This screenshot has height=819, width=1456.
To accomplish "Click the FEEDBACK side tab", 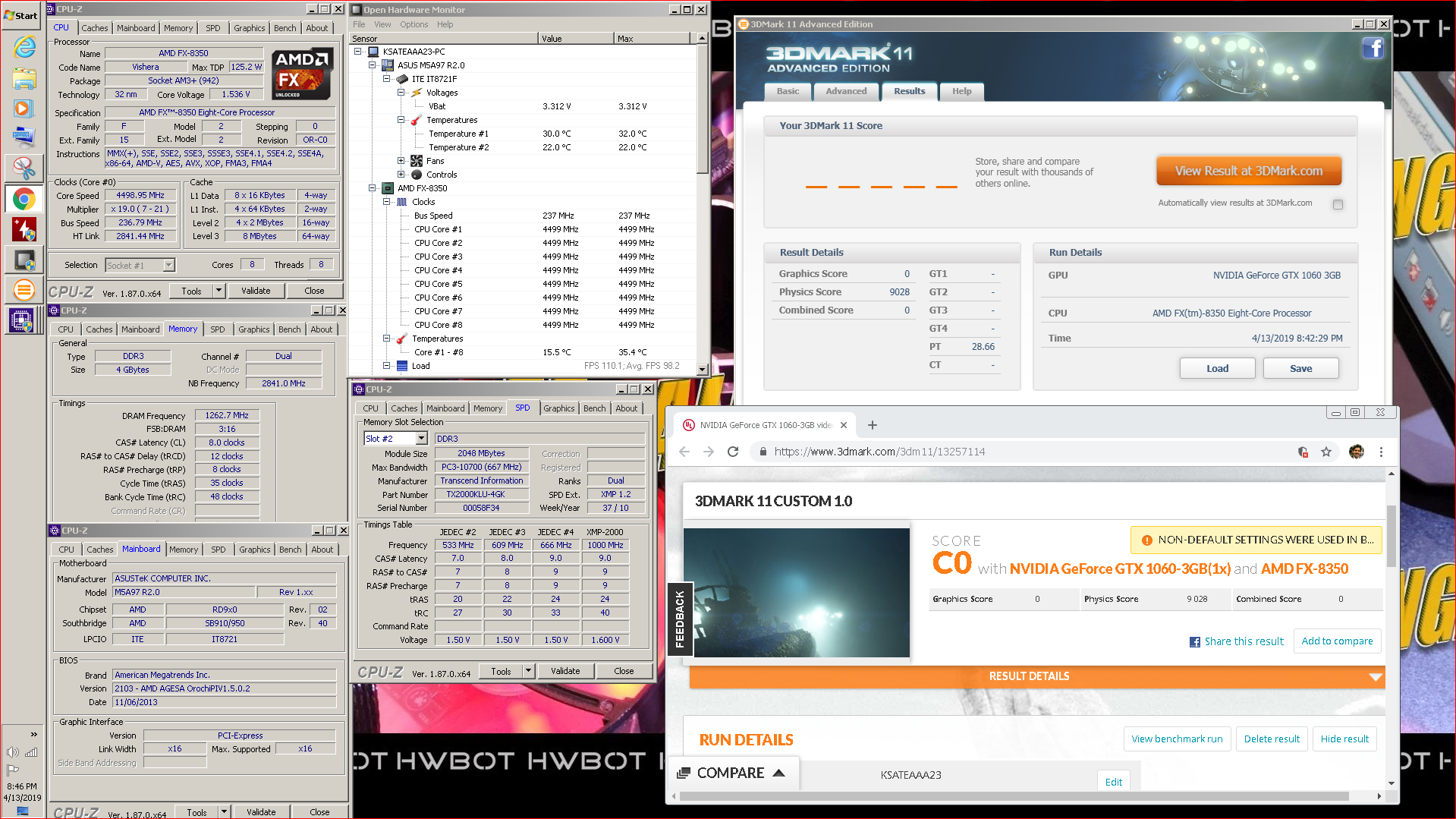I will click(x=679, y=619).
